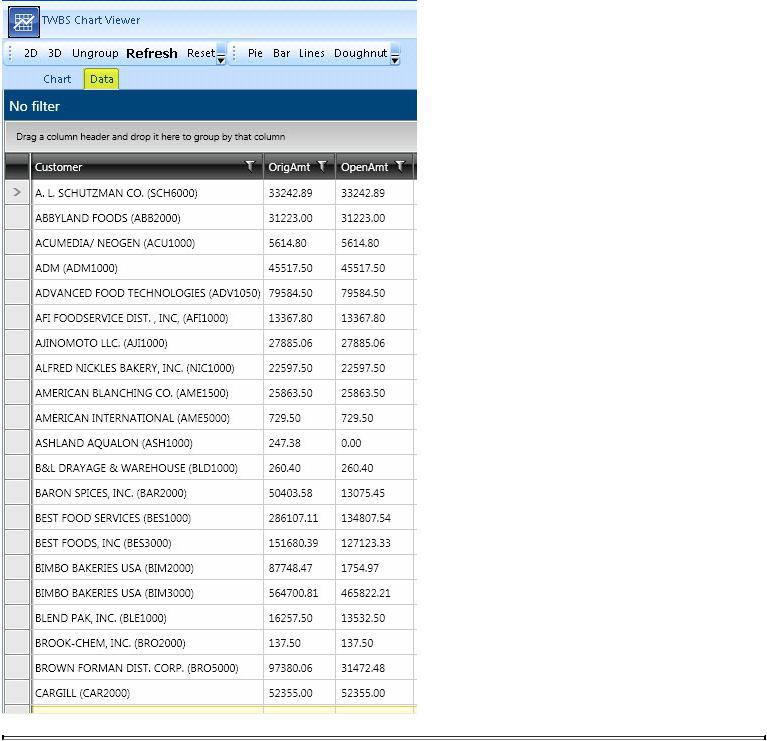Switch to the Data tab
The height and width of the screenshot is (741, 767).
coord(101,79)
